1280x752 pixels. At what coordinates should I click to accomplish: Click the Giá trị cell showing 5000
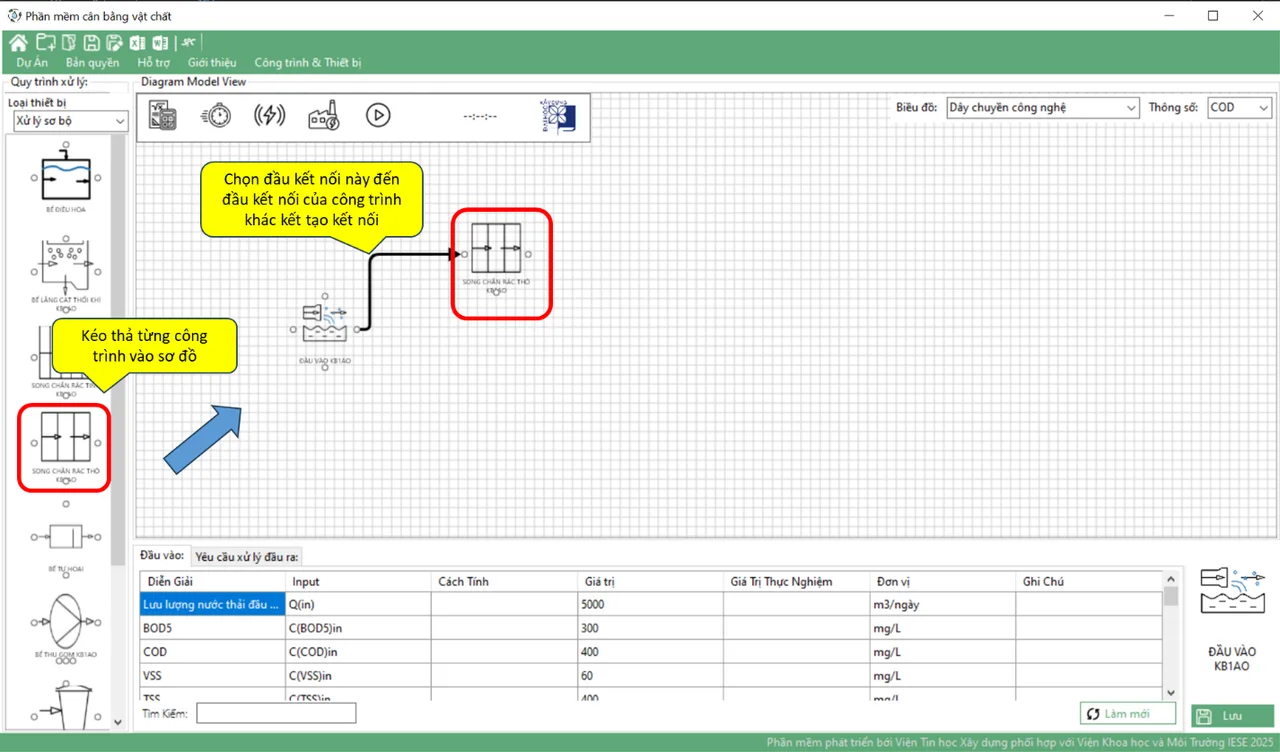coord(650,604)
